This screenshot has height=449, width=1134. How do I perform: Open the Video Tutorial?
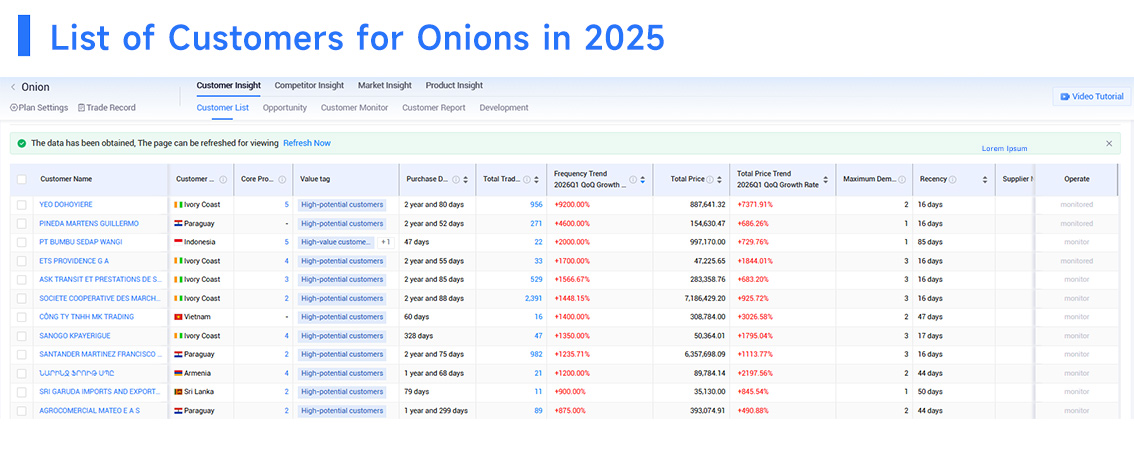[1091, 96]
